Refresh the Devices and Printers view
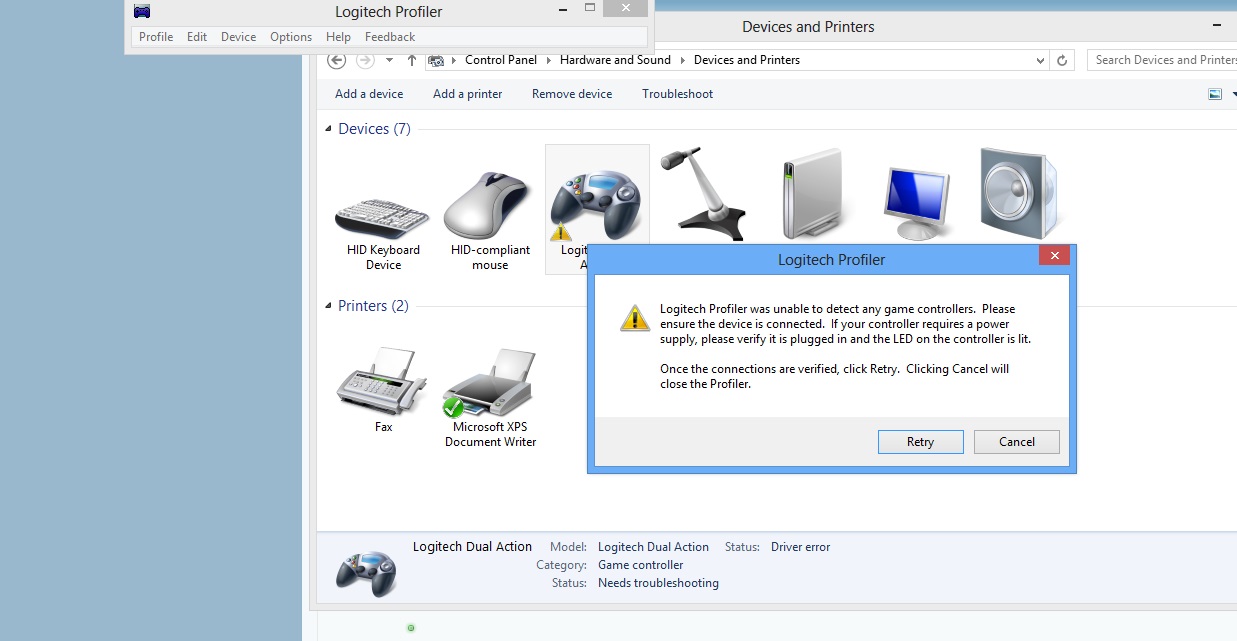1237x641 pixels. (x=1063, y=60)
